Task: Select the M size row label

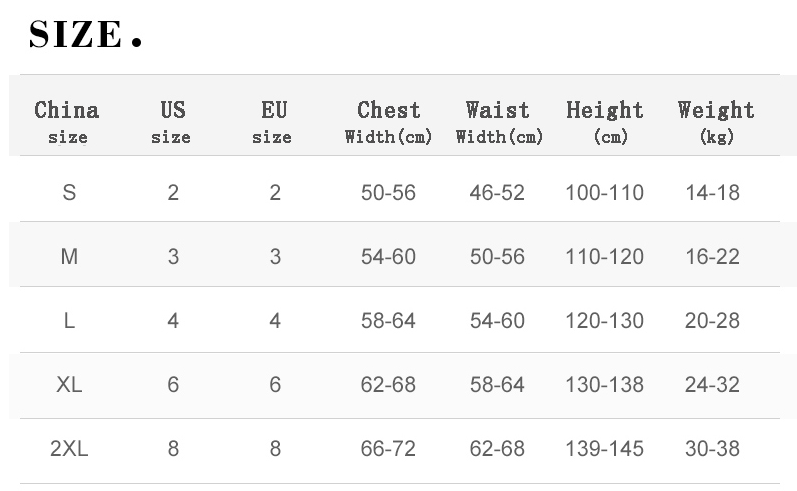Action: (69, 257)
